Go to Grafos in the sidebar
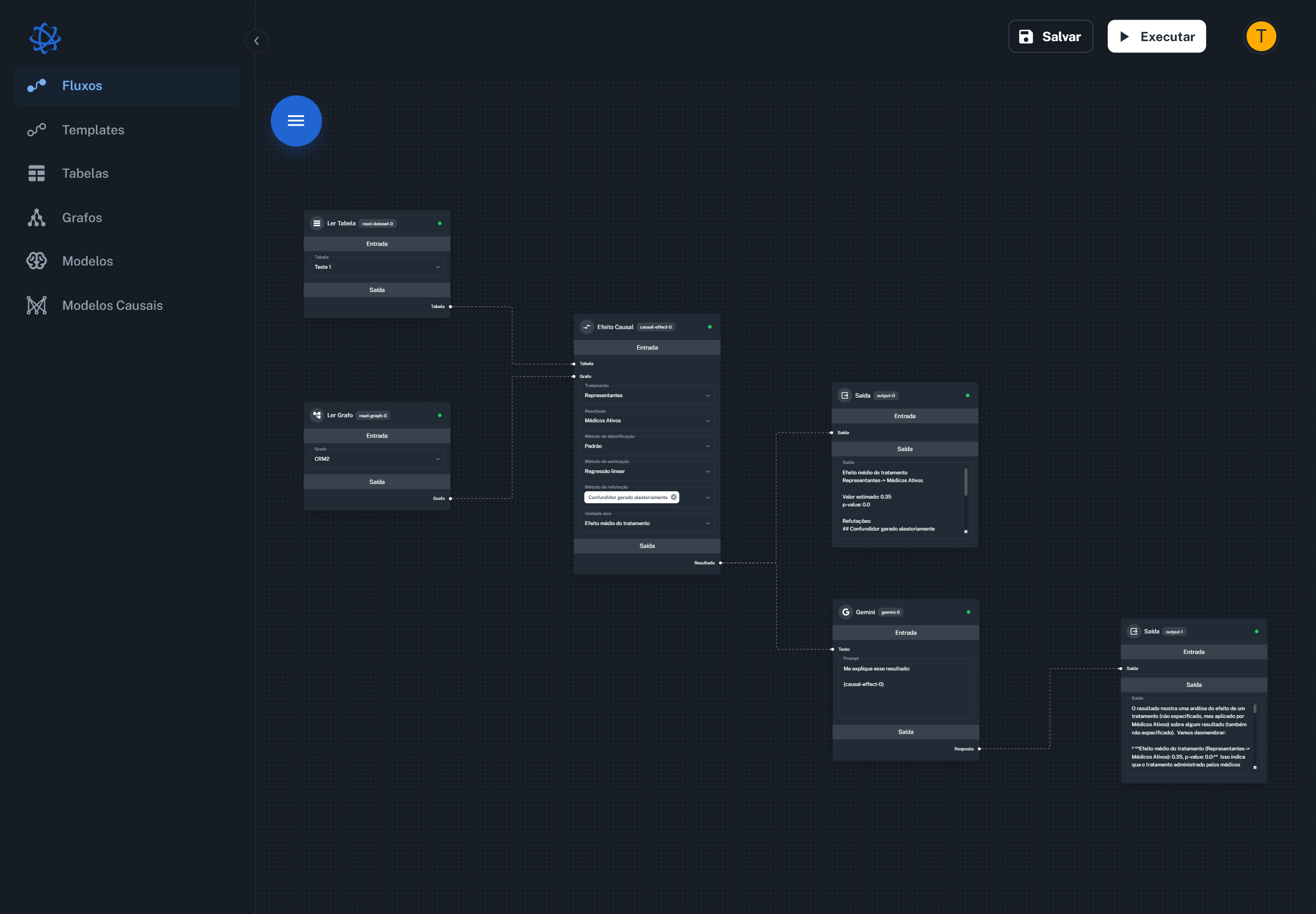This screenshot has width=1316, height=914. [x=127, y=218]
